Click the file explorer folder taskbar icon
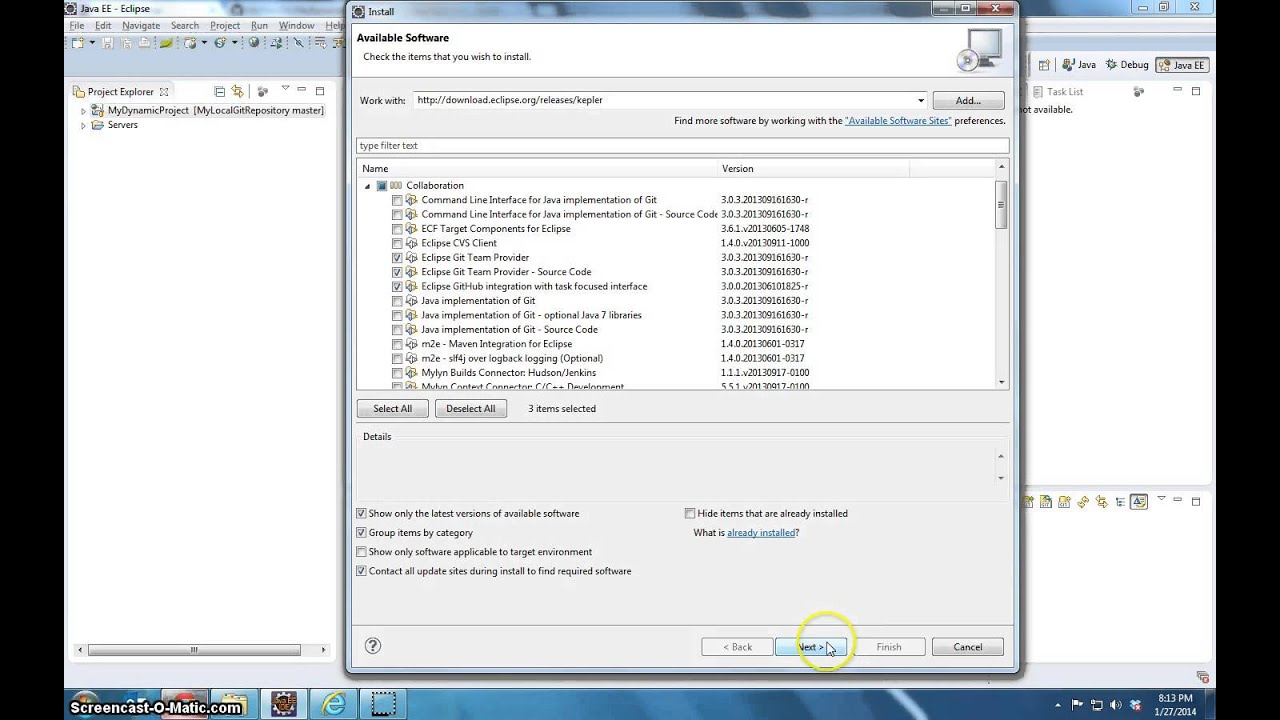Viewport: 1280px width, 720px height. tap(235, 704)
